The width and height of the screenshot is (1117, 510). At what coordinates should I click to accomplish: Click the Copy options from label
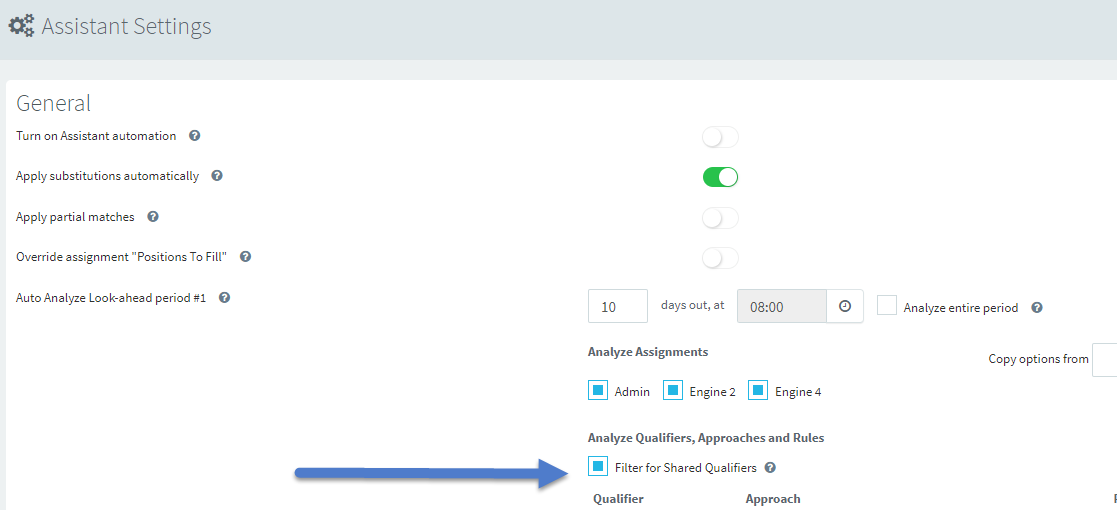[x=1039, y=359]
